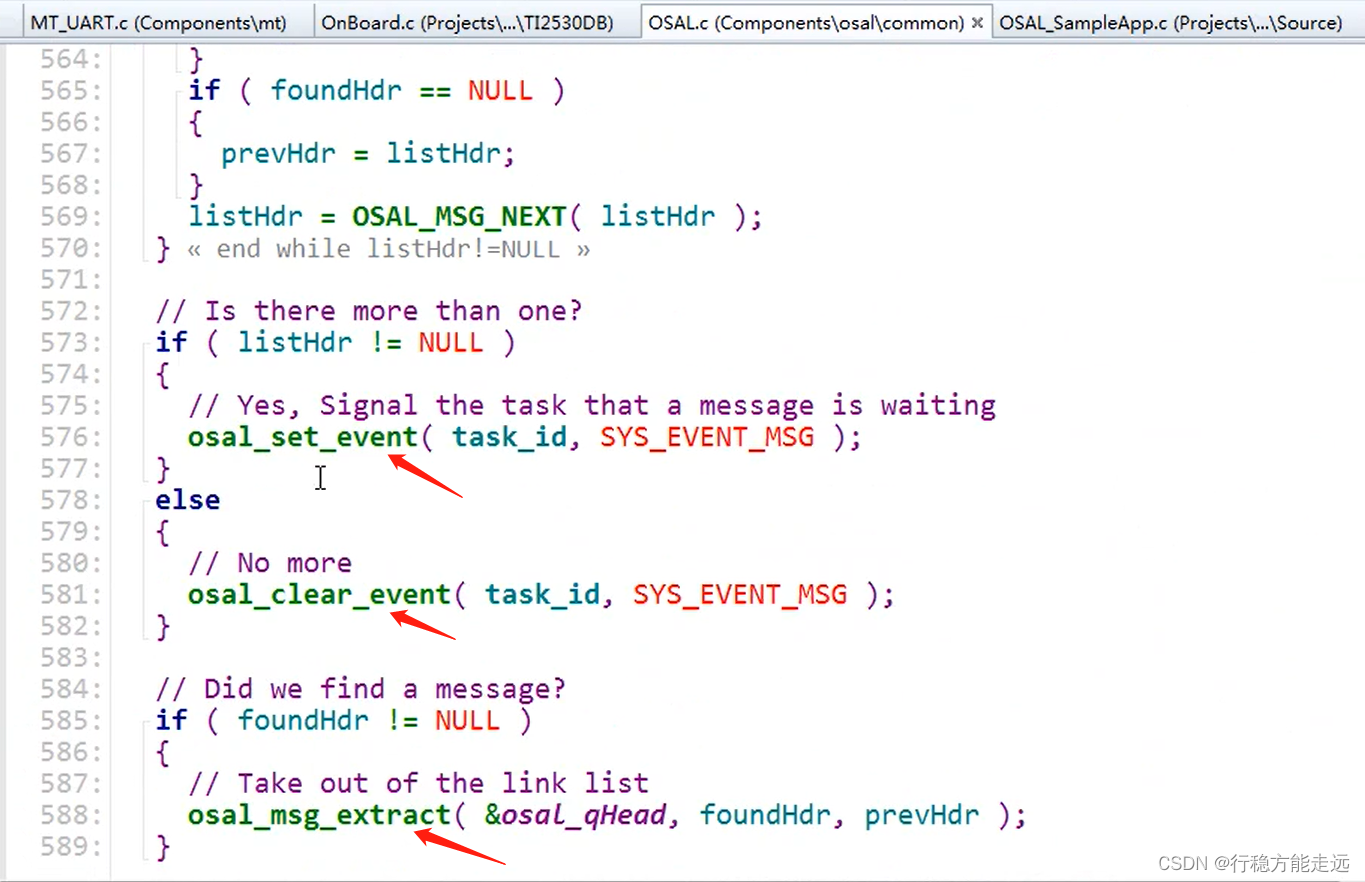This screenshot has height=882, width=1365.
Task: Click NULL on line 565
Action: tap(500, 91)
